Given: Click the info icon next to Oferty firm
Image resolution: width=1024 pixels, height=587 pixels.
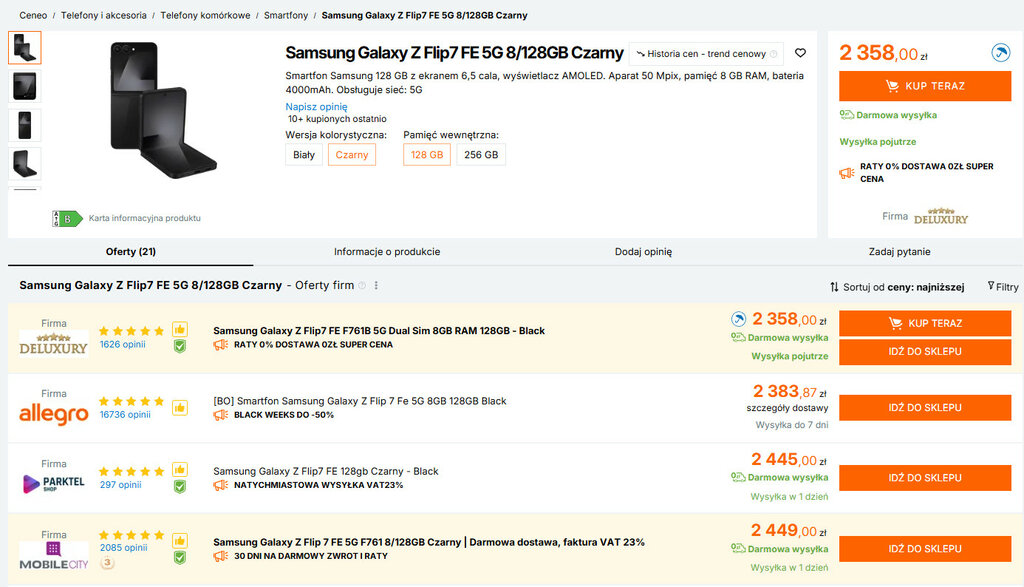Looking at the screenshot, I should click(362, 286).
